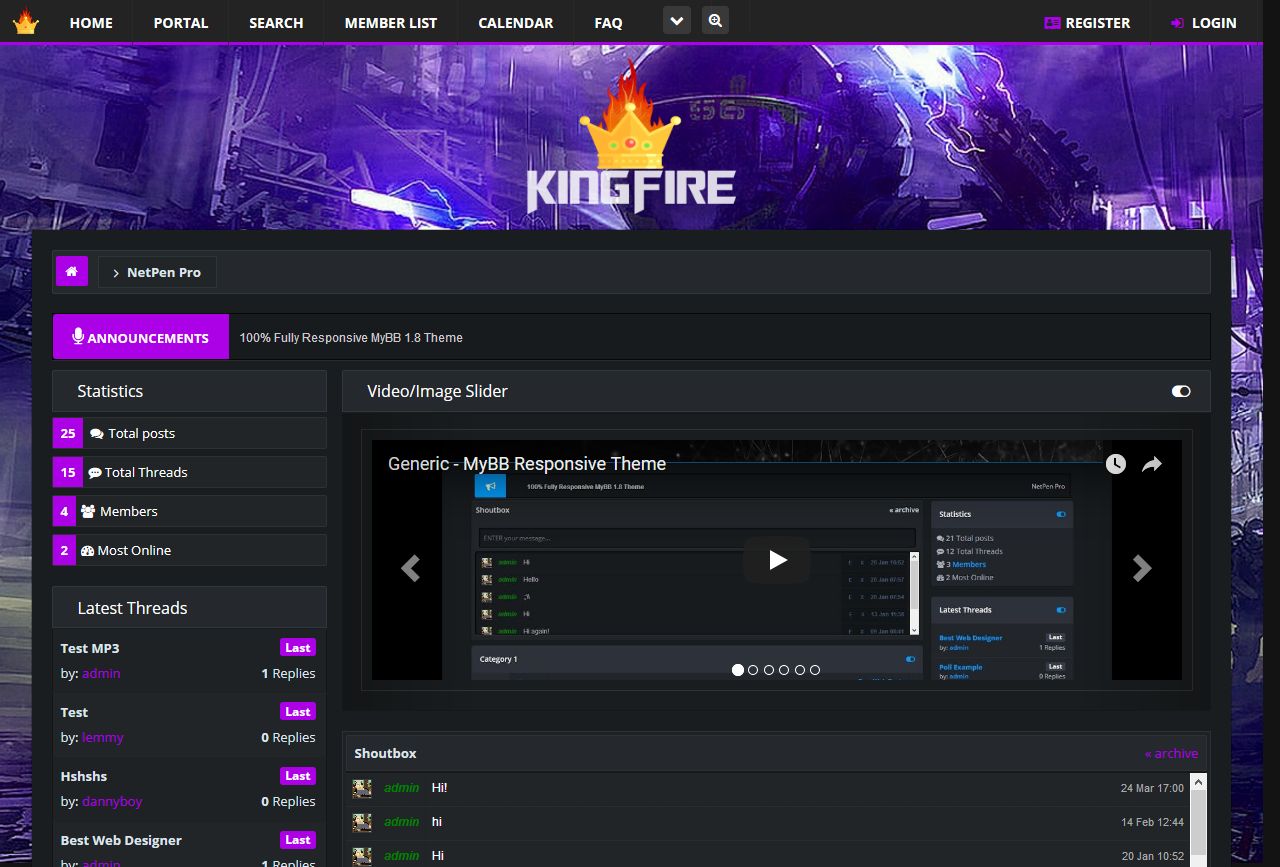
Task: Open lemmy's profile link
Action: coord(103,738)
